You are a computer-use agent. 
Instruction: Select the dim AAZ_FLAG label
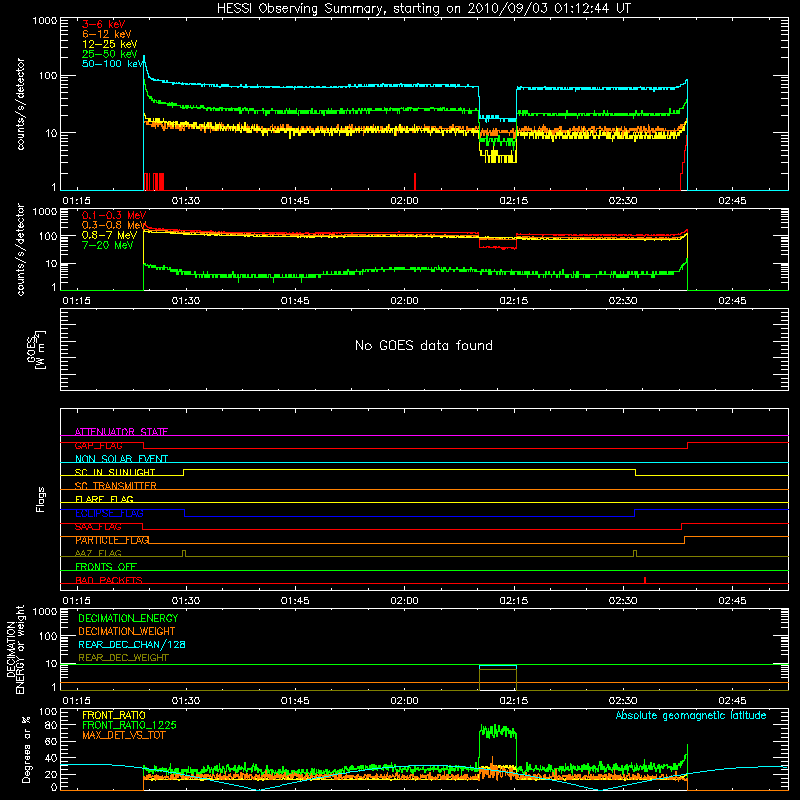[x=98, y=553]
